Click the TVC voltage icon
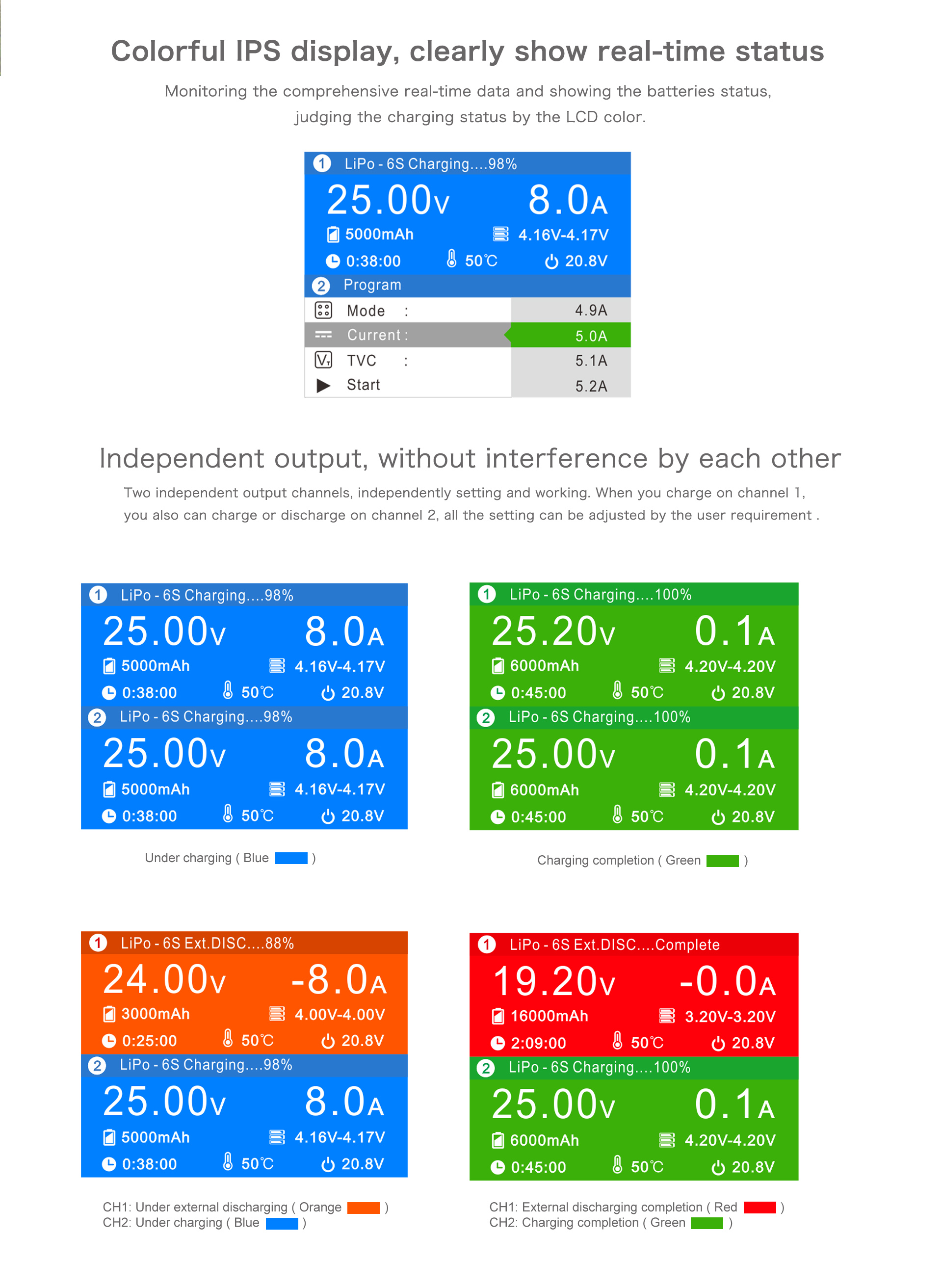Screen dimensions: 942x1288 [x=323, y=360]
